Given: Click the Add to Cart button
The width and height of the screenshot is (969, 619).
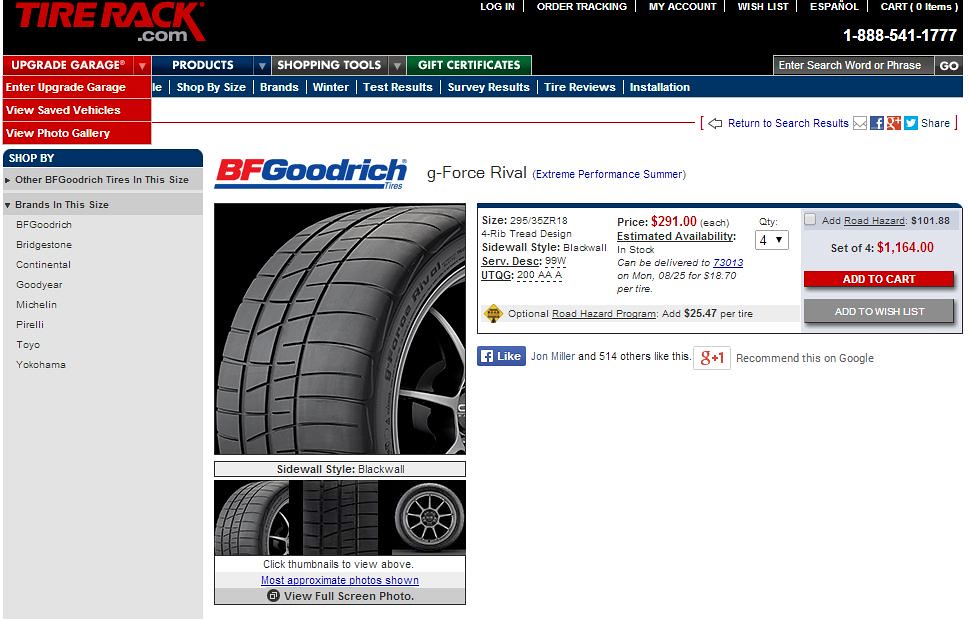Looking at the screenshot, I should tap(879, 279).
